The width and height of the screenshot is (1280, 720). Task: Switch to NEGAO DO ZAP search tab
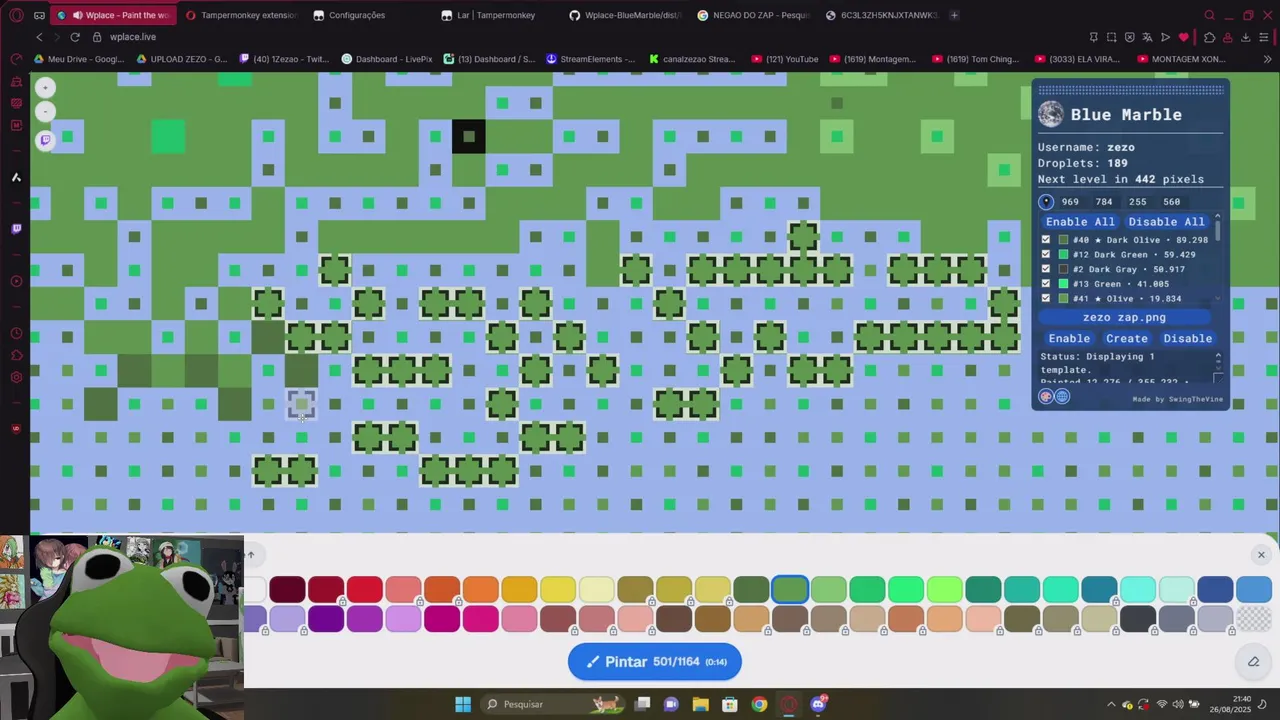(753, 15)
